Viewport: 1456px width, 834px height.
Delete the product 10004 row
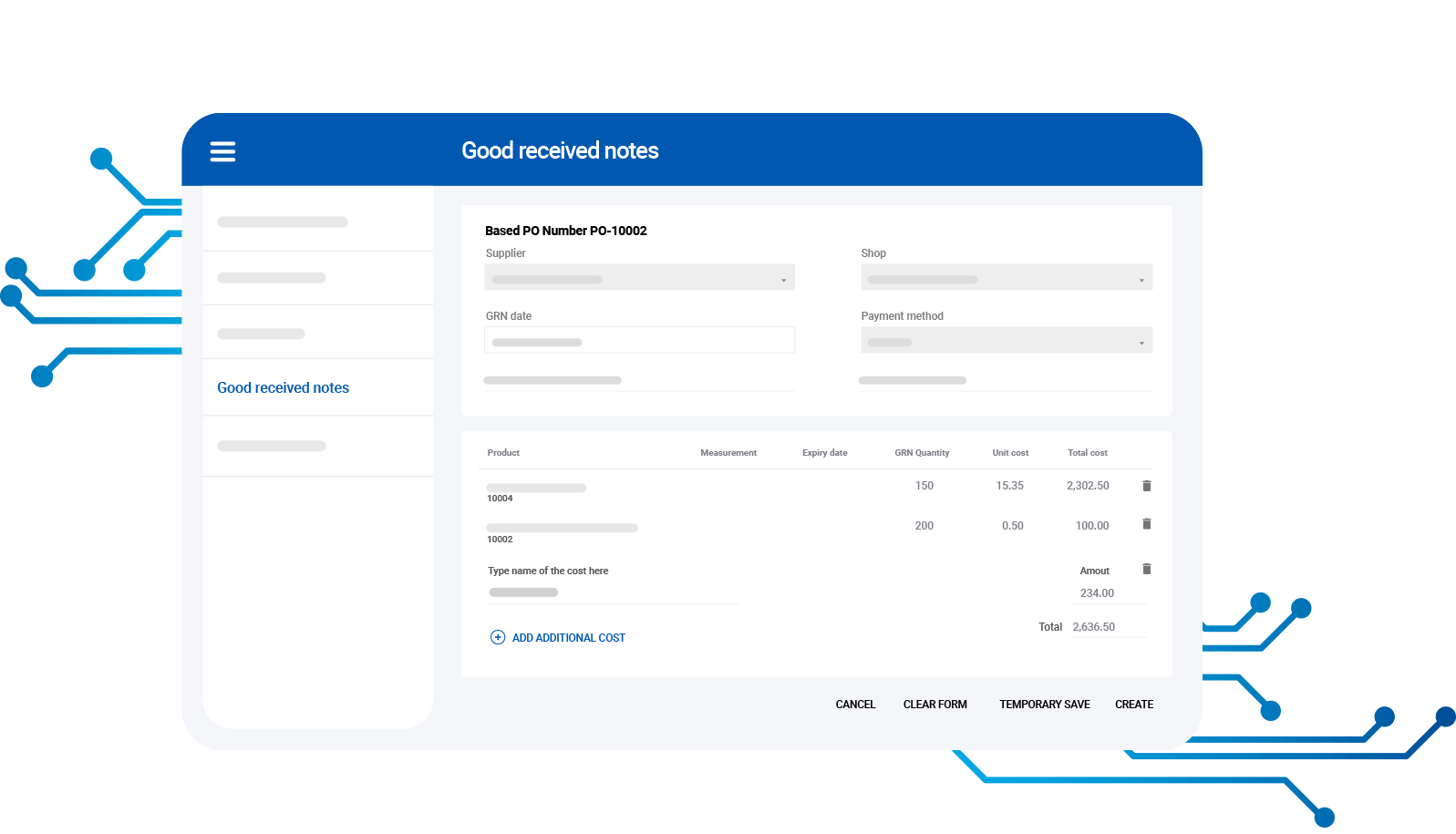(x=1146, y=486)
